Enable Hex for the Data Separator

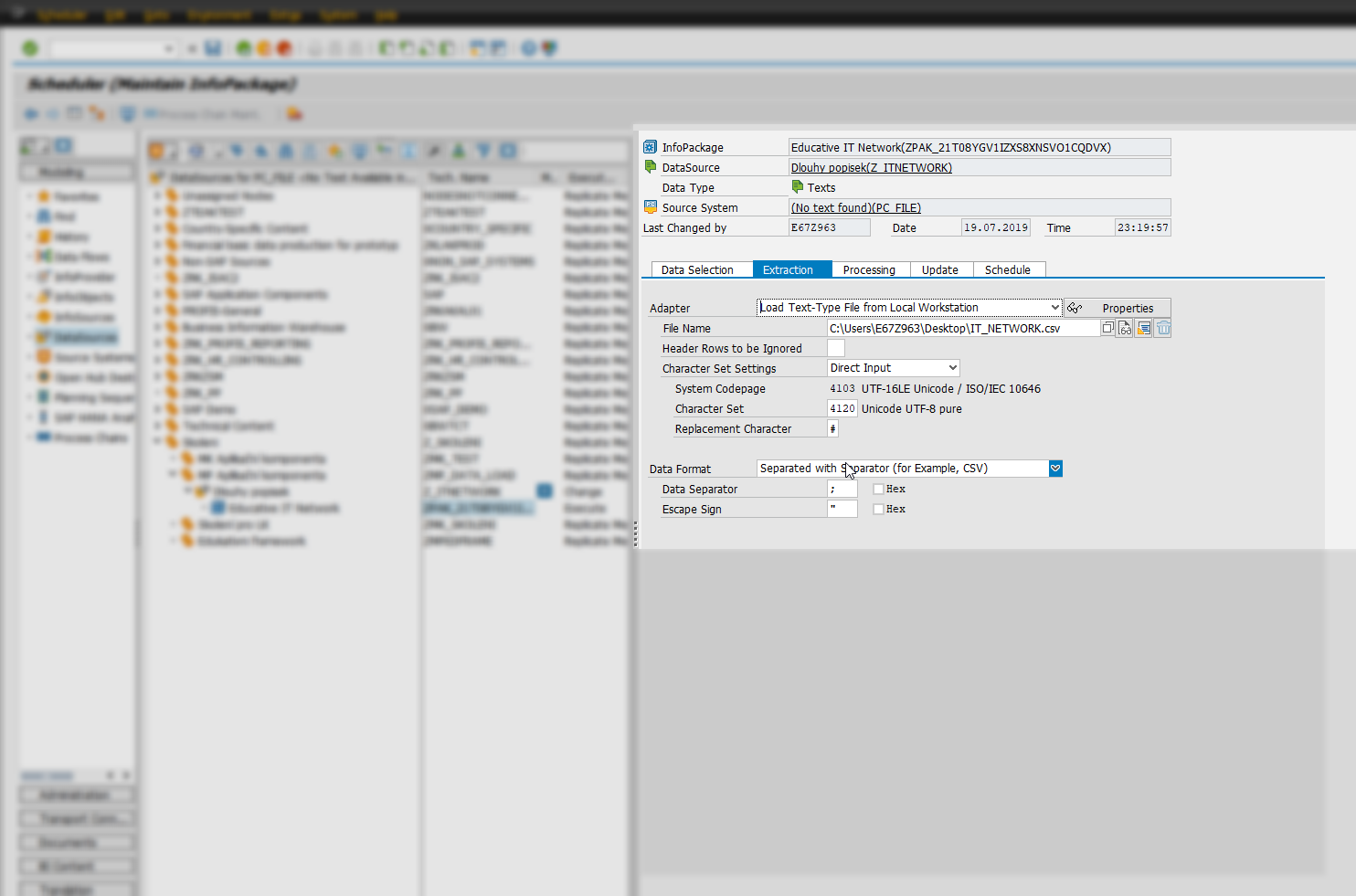(877, 489)
